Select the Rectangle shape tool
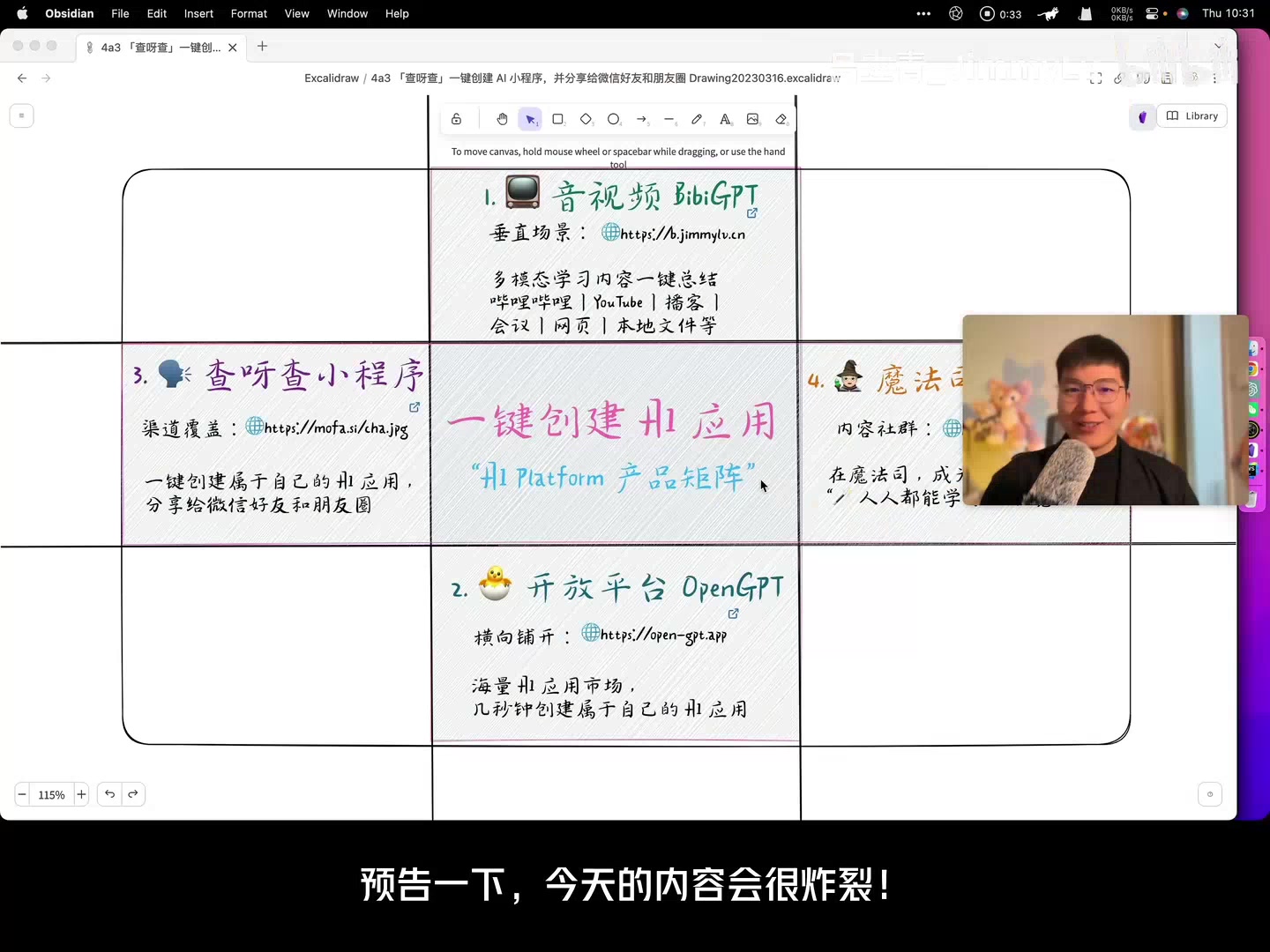This screenshot has height=952, width=1270. [557, 119]
